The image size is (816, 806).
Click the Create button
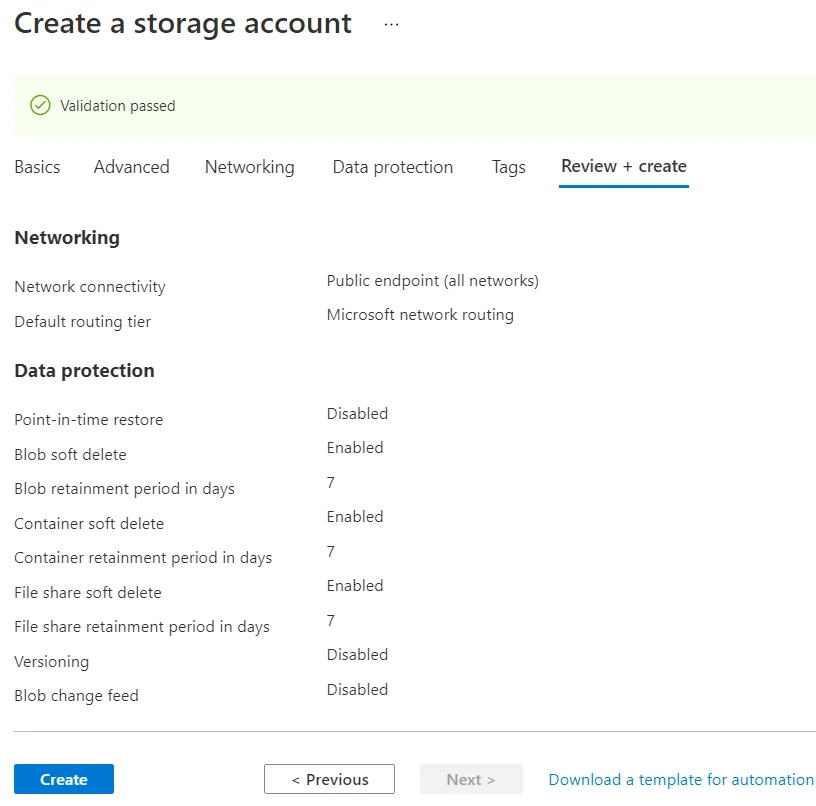[63, 778]
